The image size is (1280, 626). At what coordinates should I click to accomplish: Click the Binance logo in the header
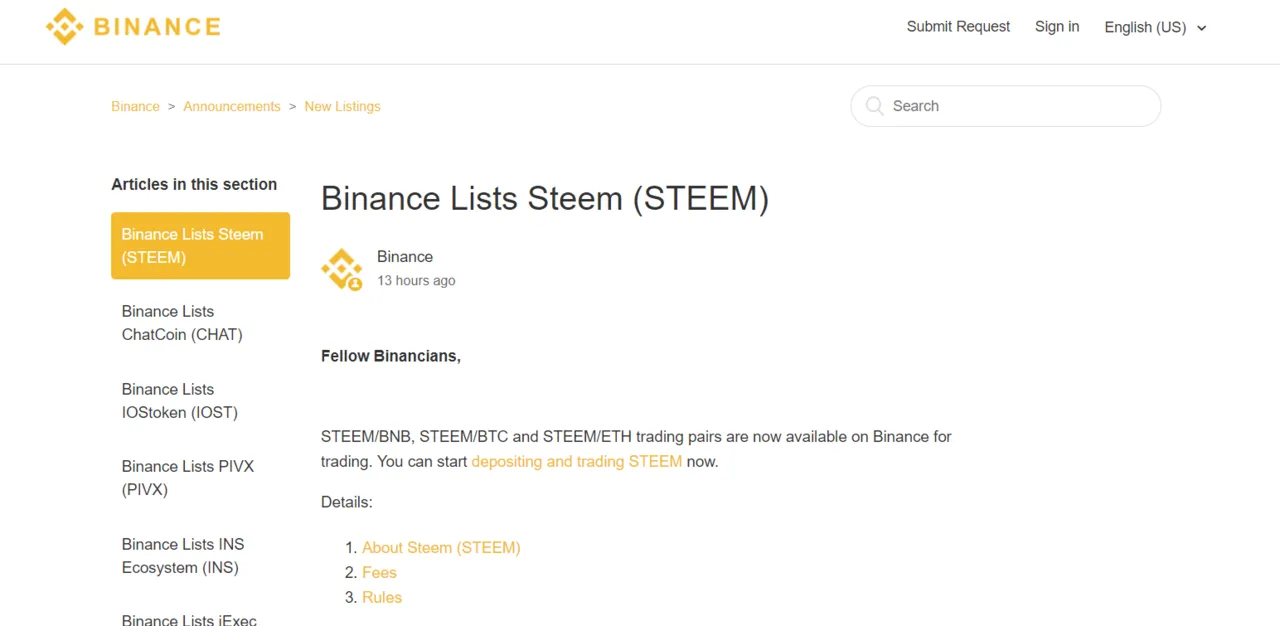click(133, 27)
